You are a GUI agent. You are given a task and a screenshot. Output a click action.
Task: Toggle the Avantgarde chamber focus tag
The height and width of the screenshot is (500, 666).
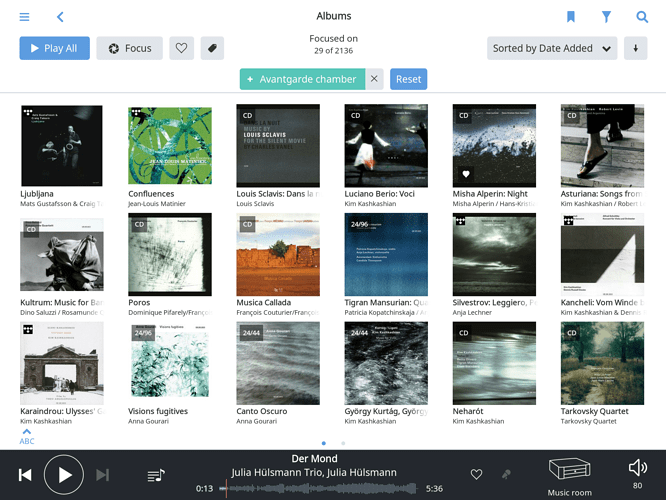302,79
